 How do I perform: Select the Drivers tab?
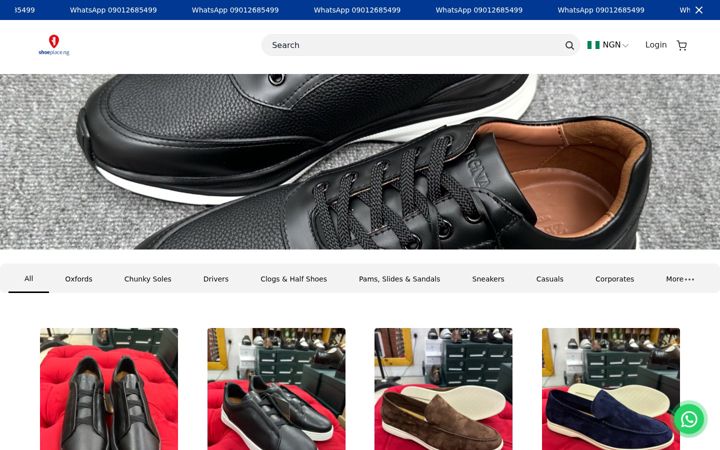216,279
